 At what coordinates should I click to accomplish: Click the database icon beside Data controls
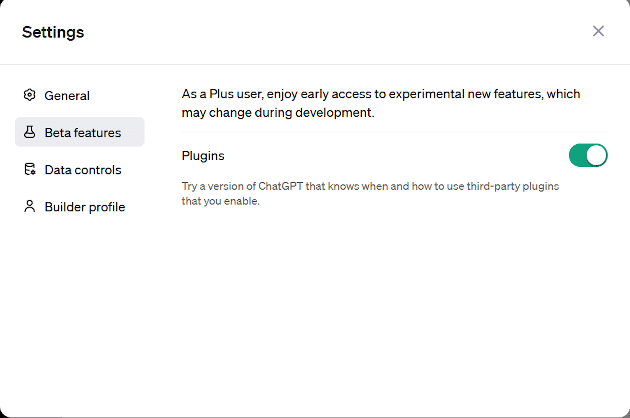tap(30, 170)
